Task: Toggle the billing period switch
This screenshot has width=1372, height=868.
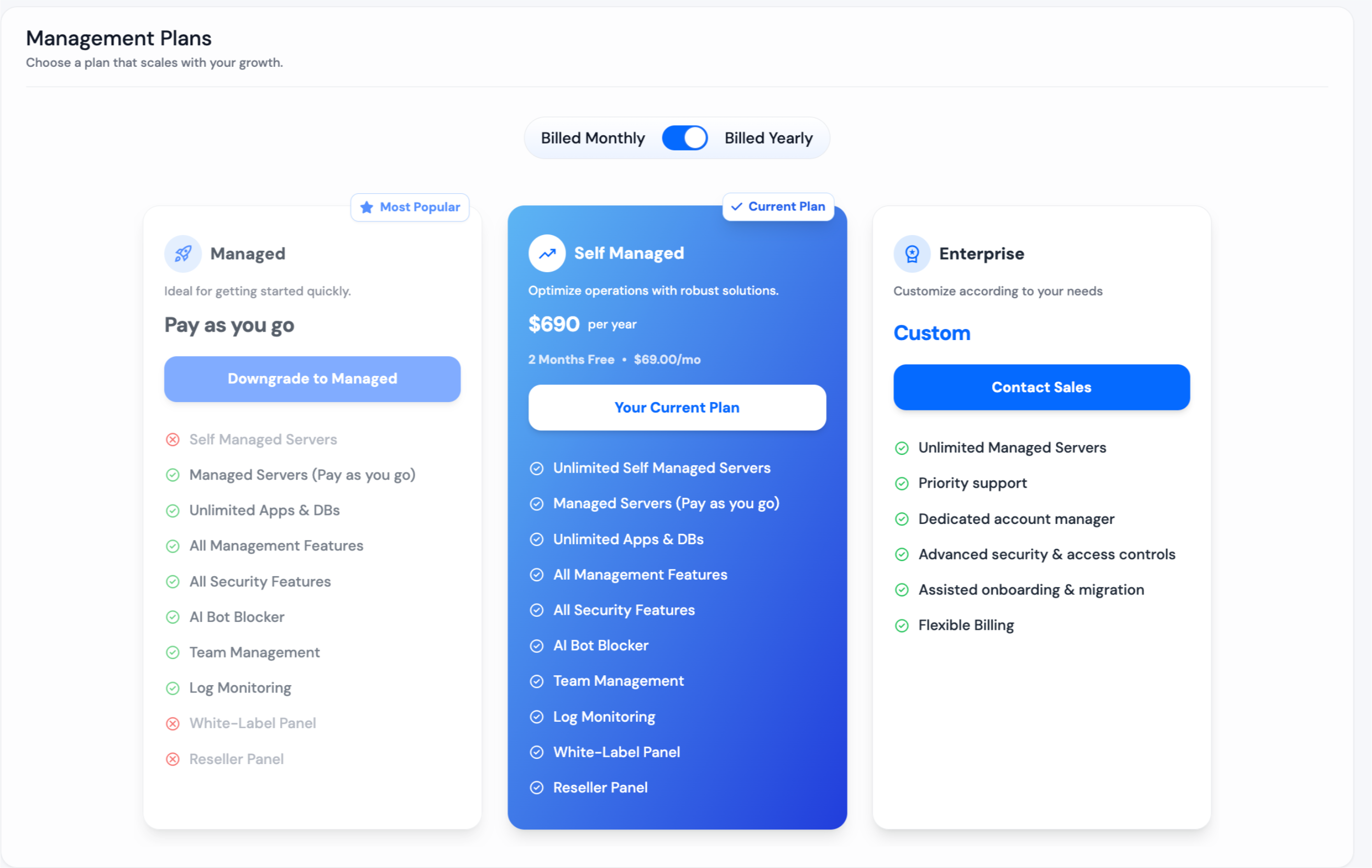Action: [x=684, y=137]
